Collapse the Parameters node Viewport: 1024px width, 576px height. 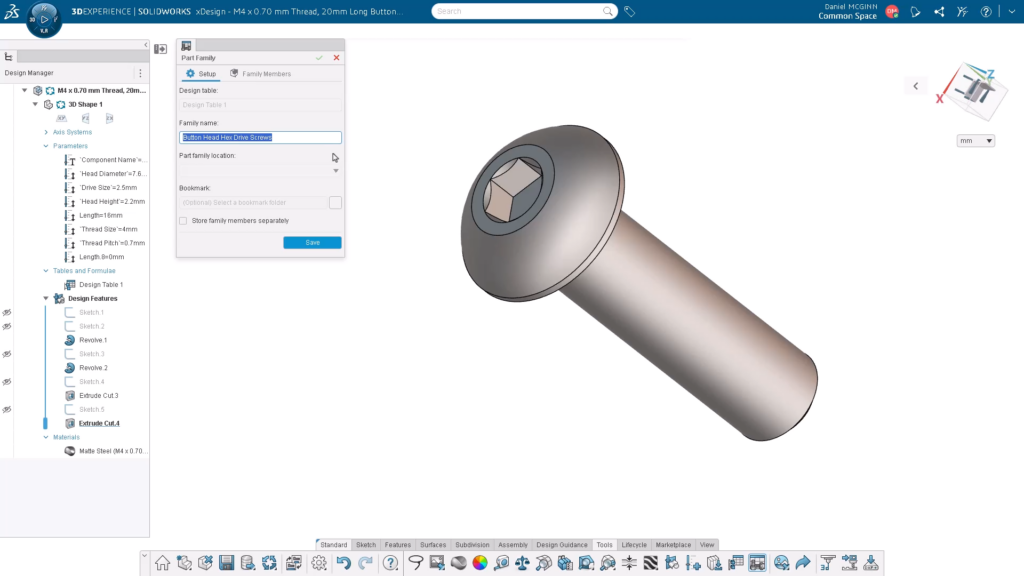coord(46,146)
